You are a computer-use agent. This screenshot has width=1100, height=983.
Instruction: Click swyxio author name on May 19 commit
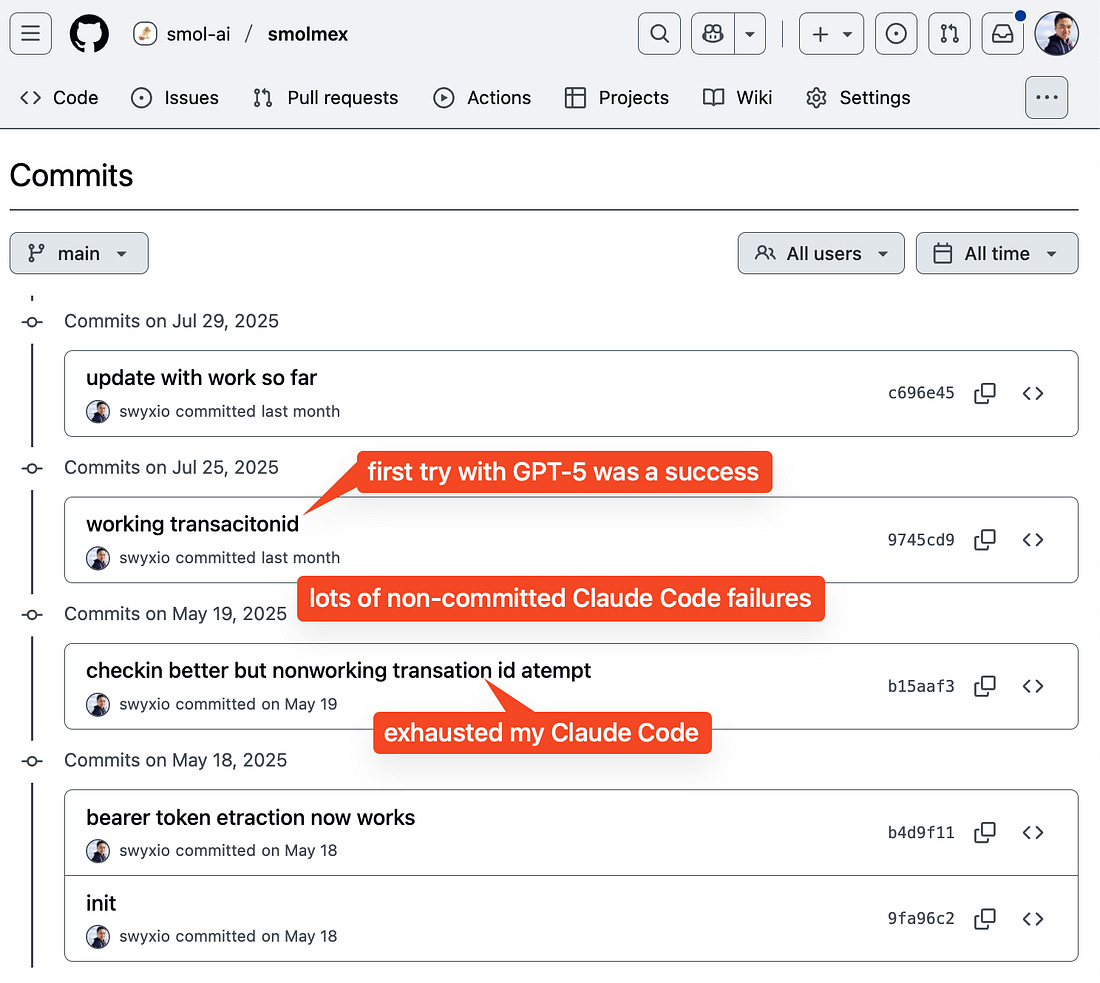(145, 704)
